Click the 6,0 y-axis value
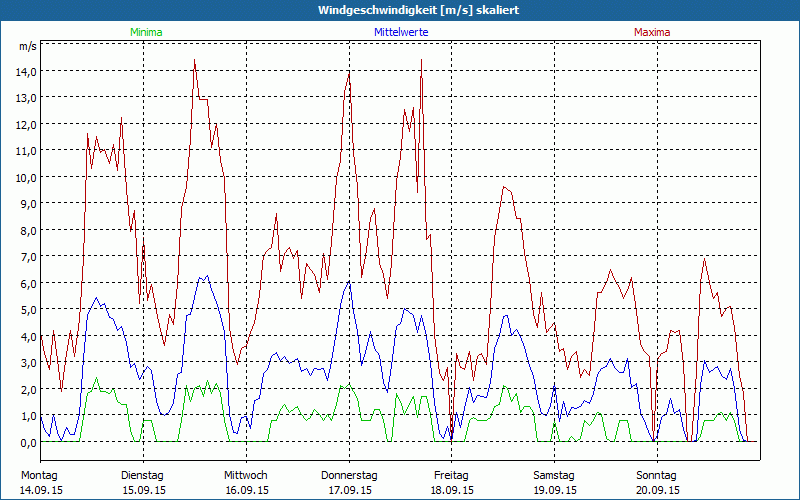The height and width of the screenshot is (500, 800). click(30, 284)
